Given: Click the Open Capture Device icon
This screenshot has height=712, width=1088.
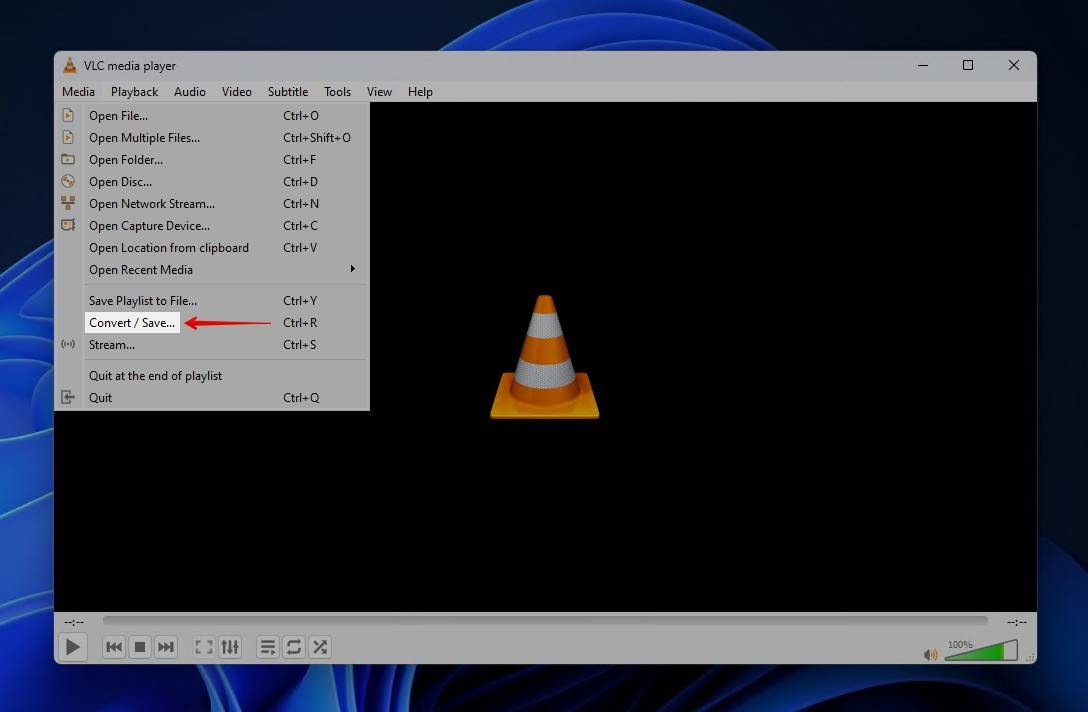Looking at the screenshot, I should [x=68, y=225].
